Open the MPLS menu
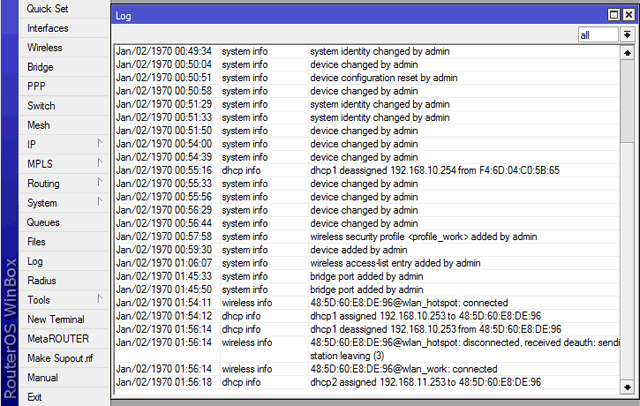 click(60, 164)
